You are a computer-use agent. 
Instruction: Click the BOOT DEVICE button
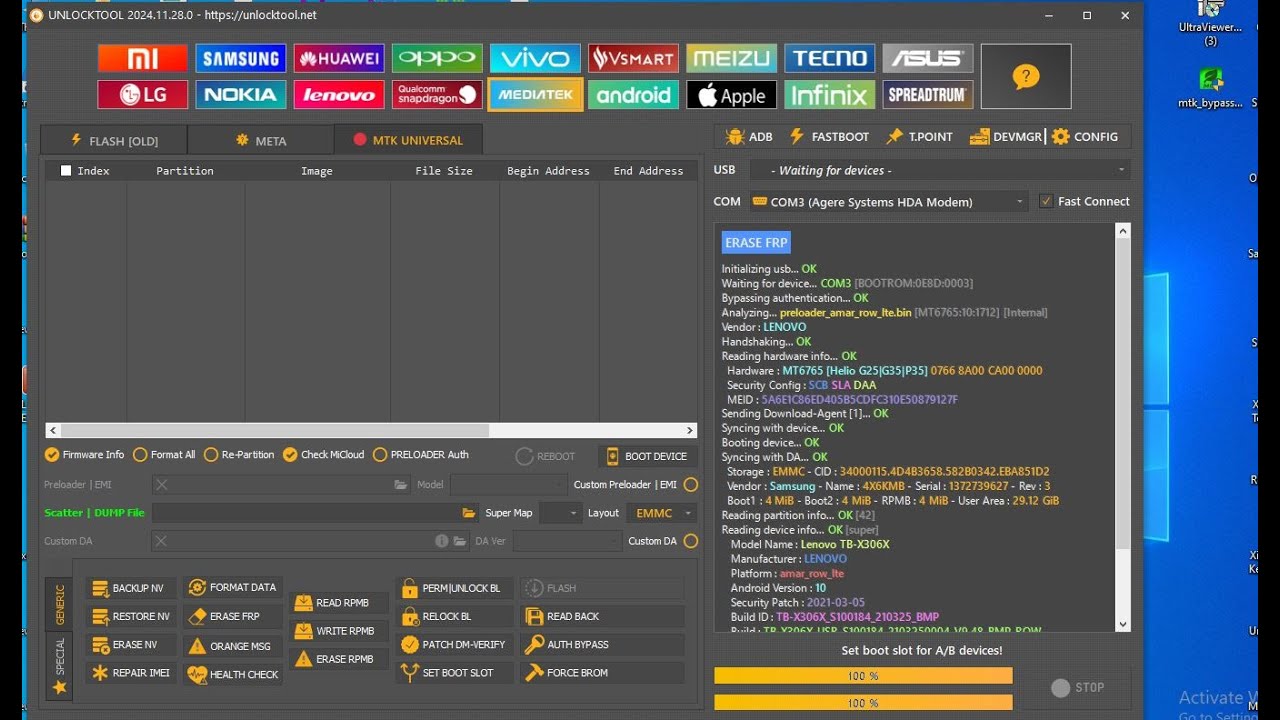(x=647, y=456)
